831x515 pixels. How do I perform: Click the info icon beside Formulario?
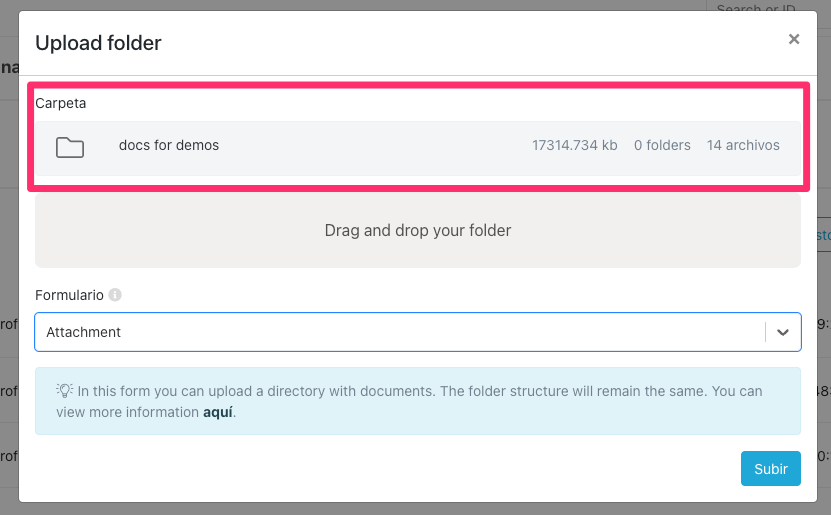(x=115, y=295)
